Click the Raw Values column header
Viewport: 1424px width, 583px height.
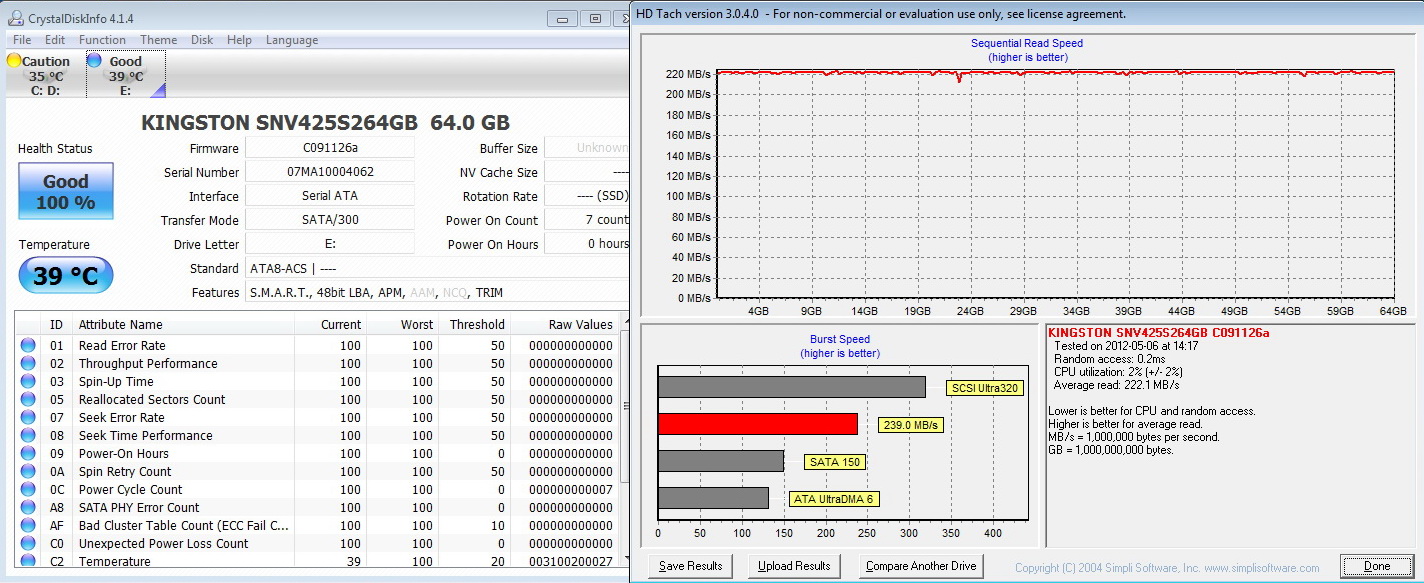tap(565, 324)
